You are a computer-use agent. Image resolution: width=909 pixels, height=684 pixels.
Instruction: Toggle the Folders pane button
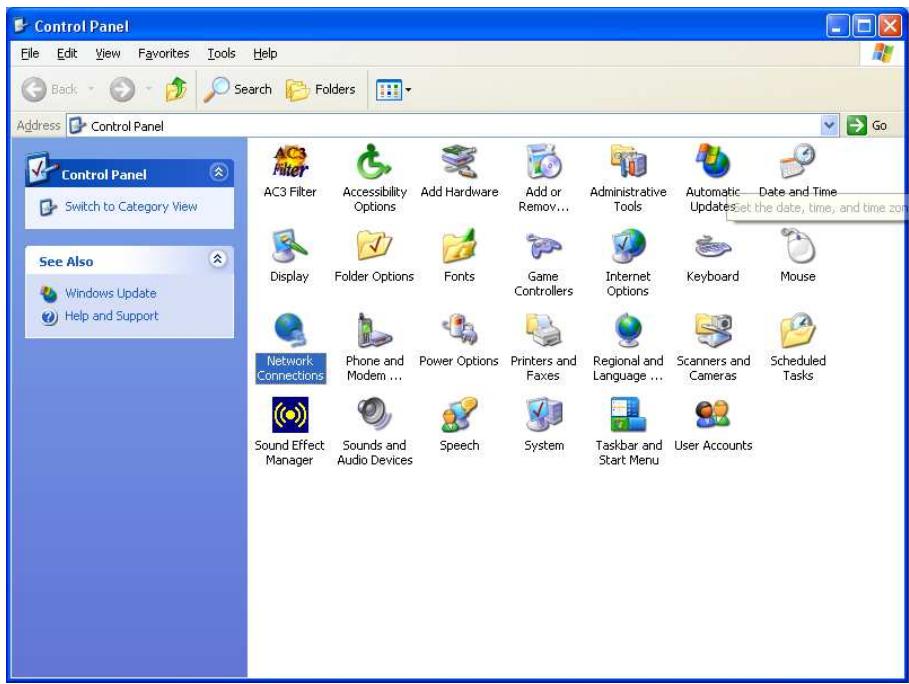tap(321, 89)
